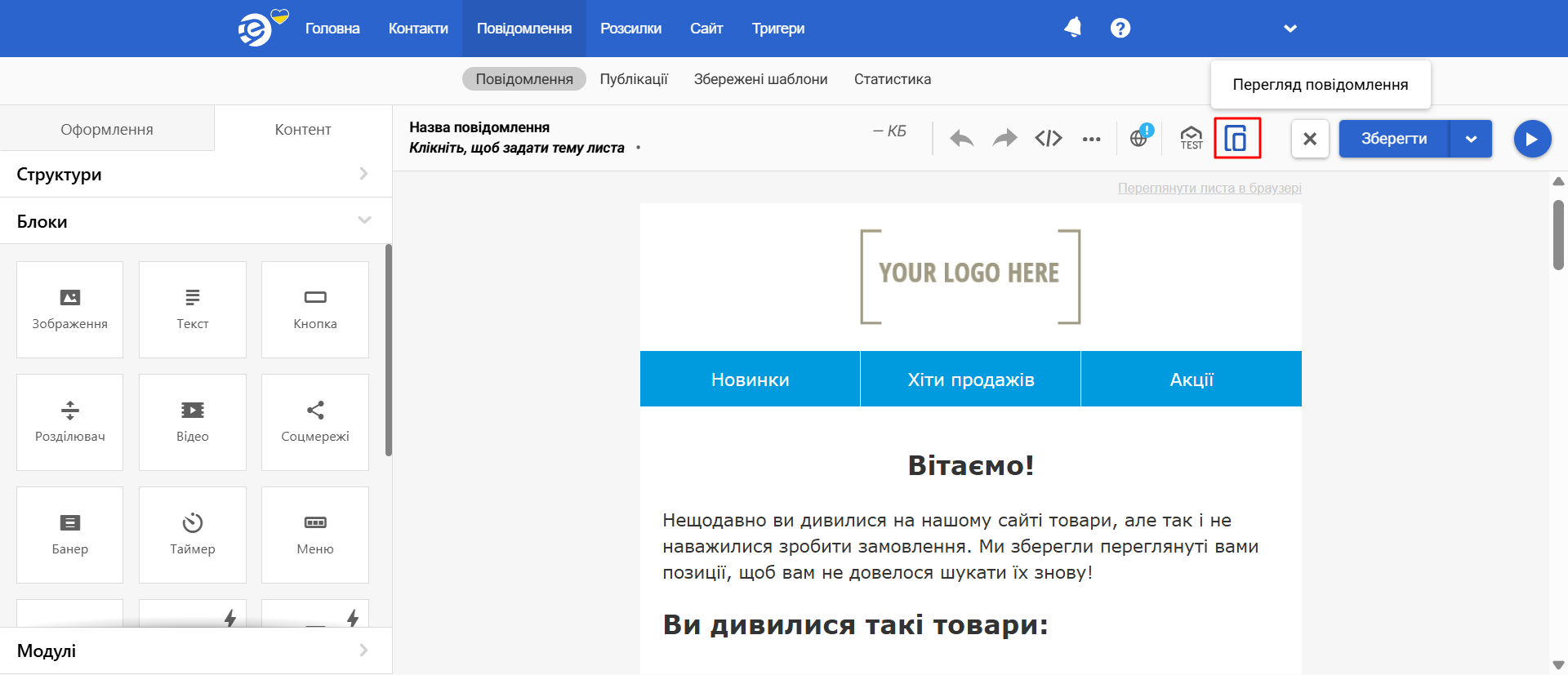This screenshot has width=1568, height=675.
Task: Select the Повідомлення submenu pill
Action: coord(524,79)
